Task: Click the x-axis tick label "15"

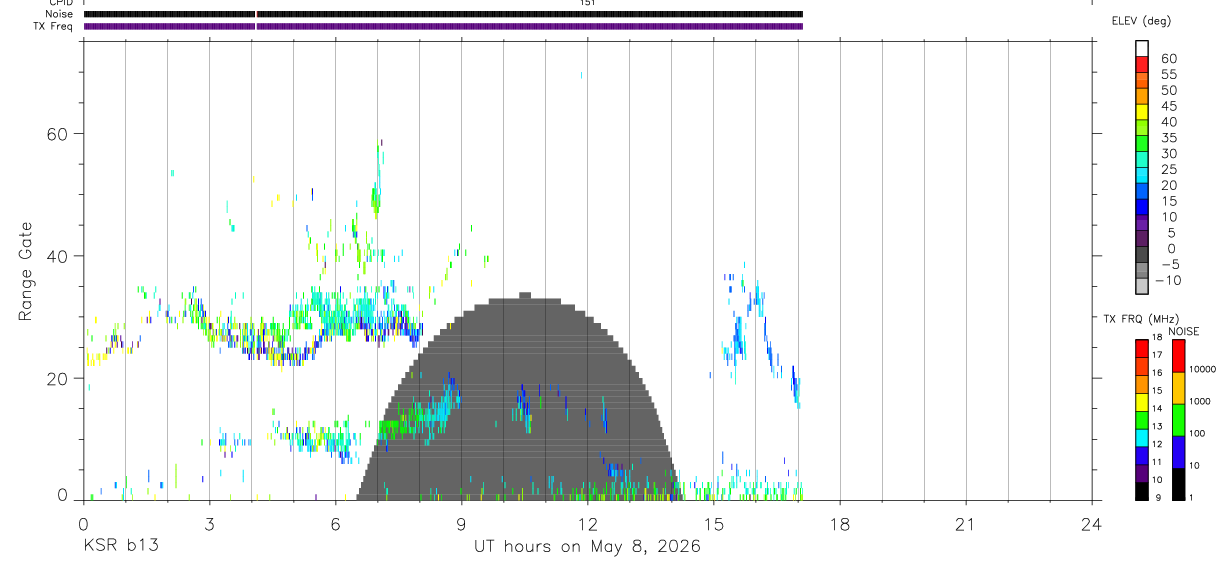Action: pyautogui.click(x=713, y=523)
